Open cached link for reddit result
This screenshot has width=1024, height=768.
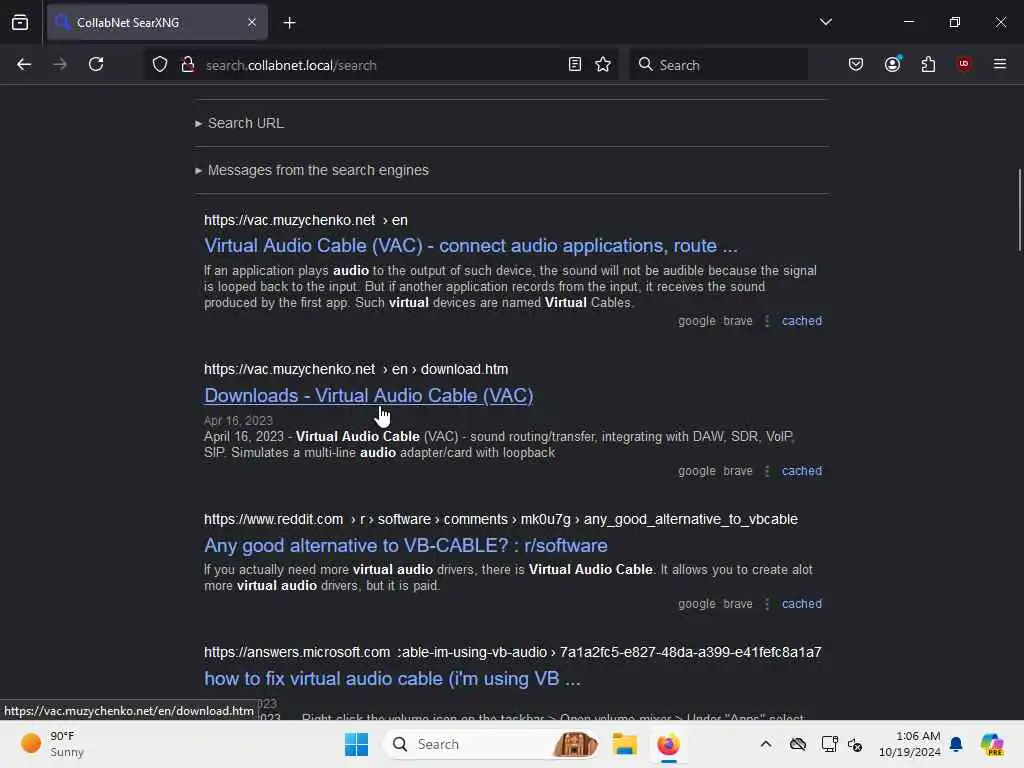tap(802, 604)
